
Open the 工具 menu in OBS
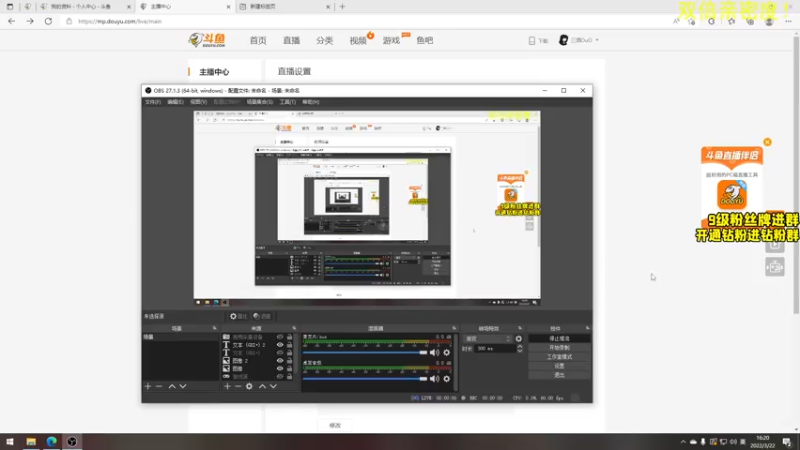coord(287,102)
